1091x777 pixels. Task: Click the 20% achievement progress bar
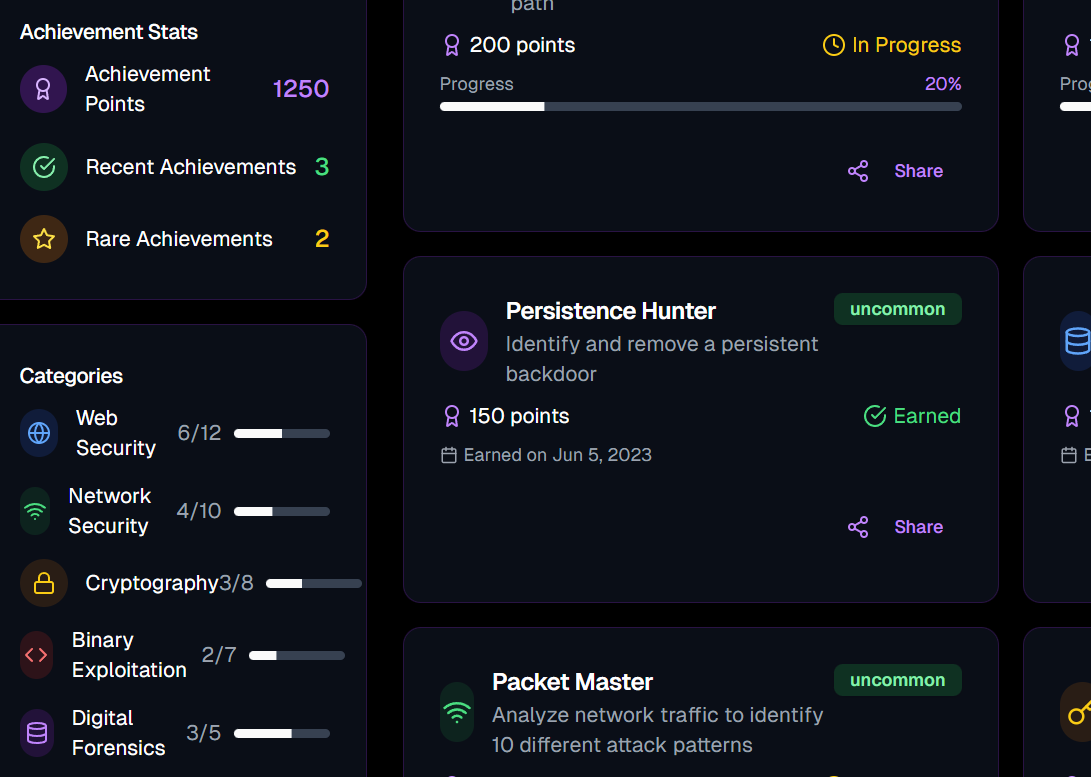[x=700, y=106]
